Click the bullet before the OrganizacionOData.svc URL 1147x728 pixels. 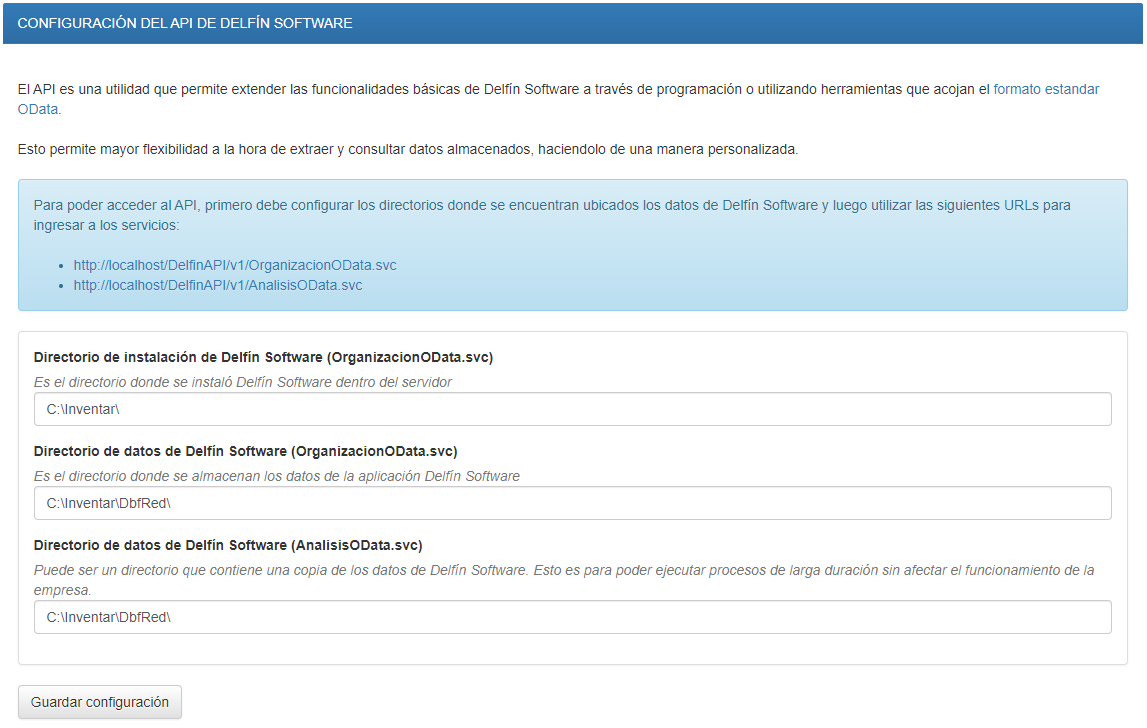pos(63,266)
